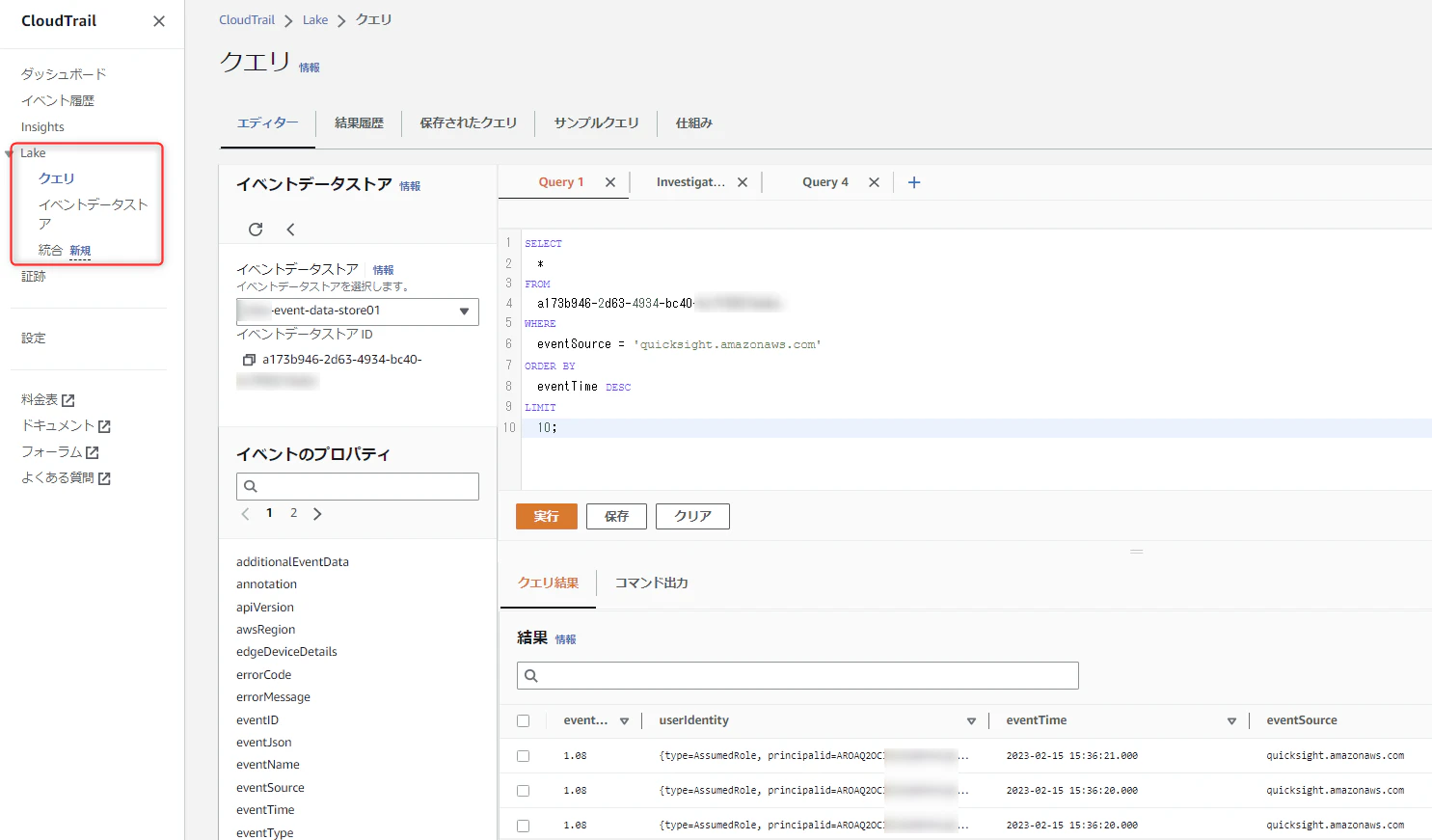The height and width of the screenshot is (840, 1432).
Task: Toggle the select-all results checkbox
Action: point(524,720)
